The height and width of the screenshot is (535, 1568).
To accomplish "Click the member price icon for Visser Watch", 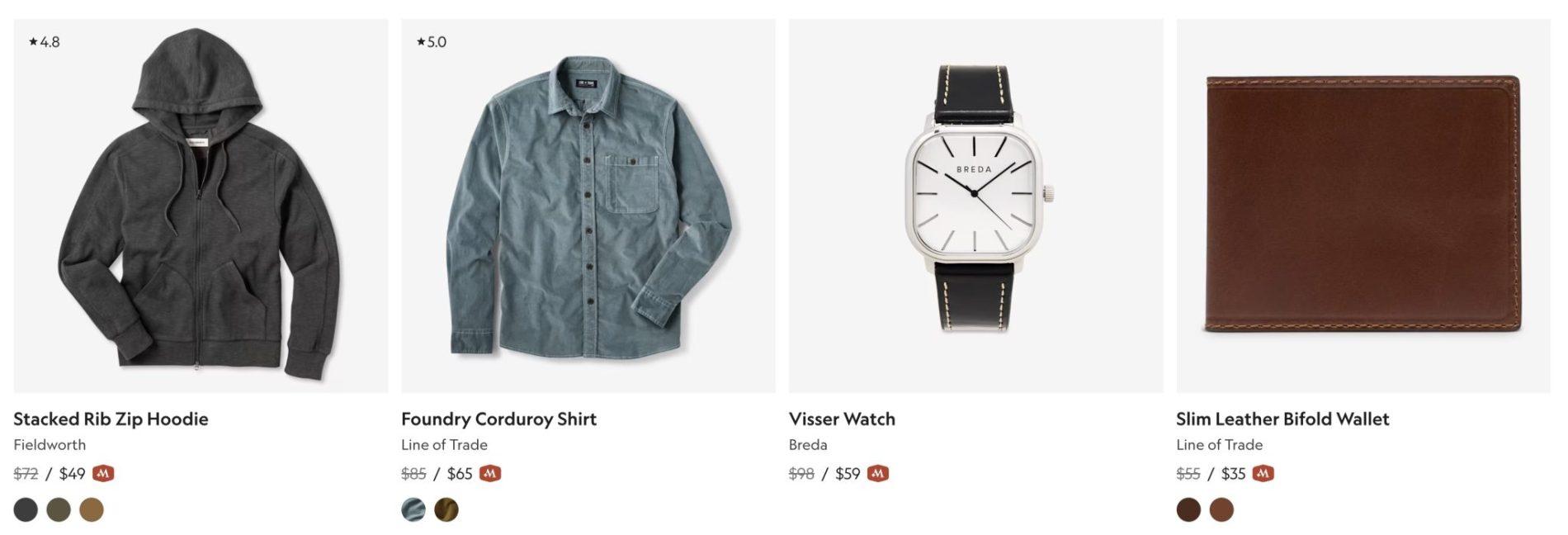I will pos(878,474).
